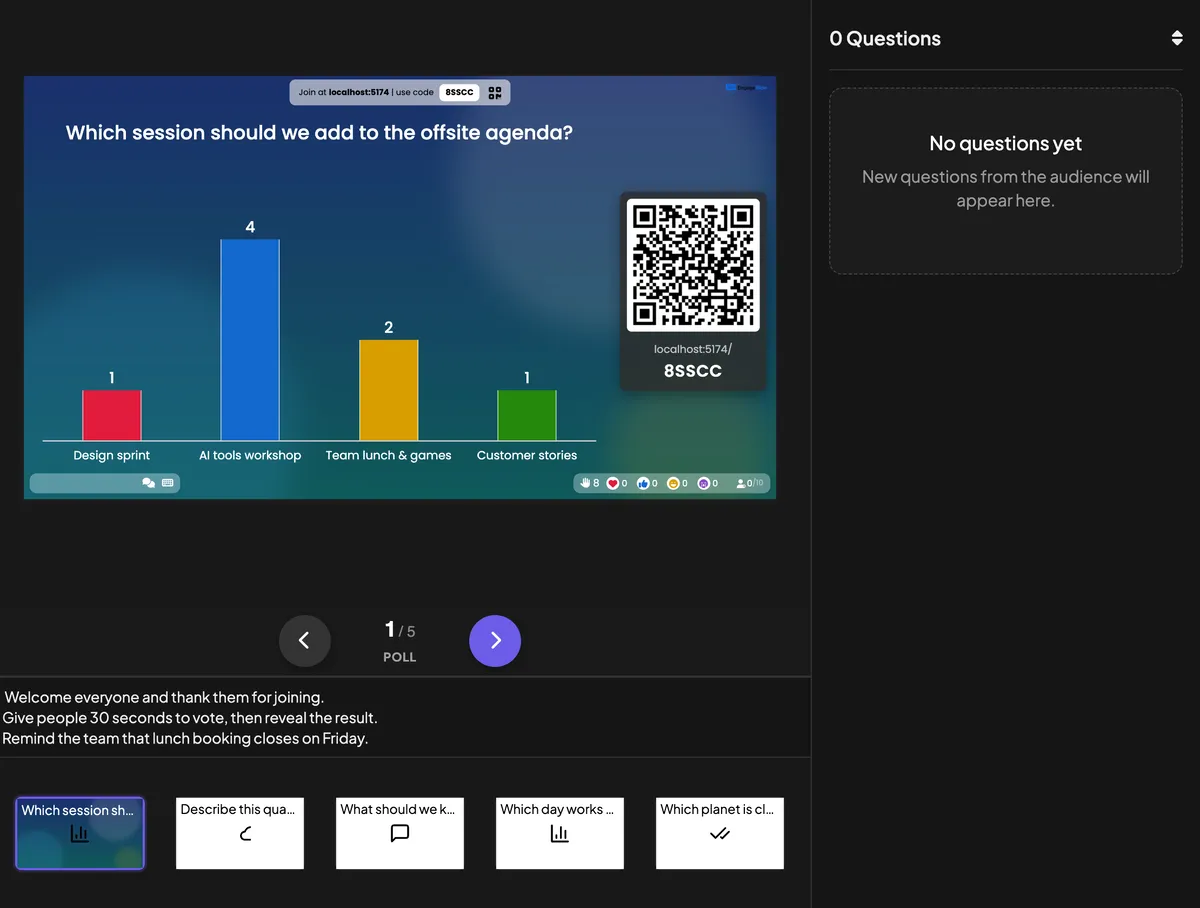This screenshot has height=908, width=1200.
Task: Click the raised hand reaction counter
Action: [x=590, y=483]
